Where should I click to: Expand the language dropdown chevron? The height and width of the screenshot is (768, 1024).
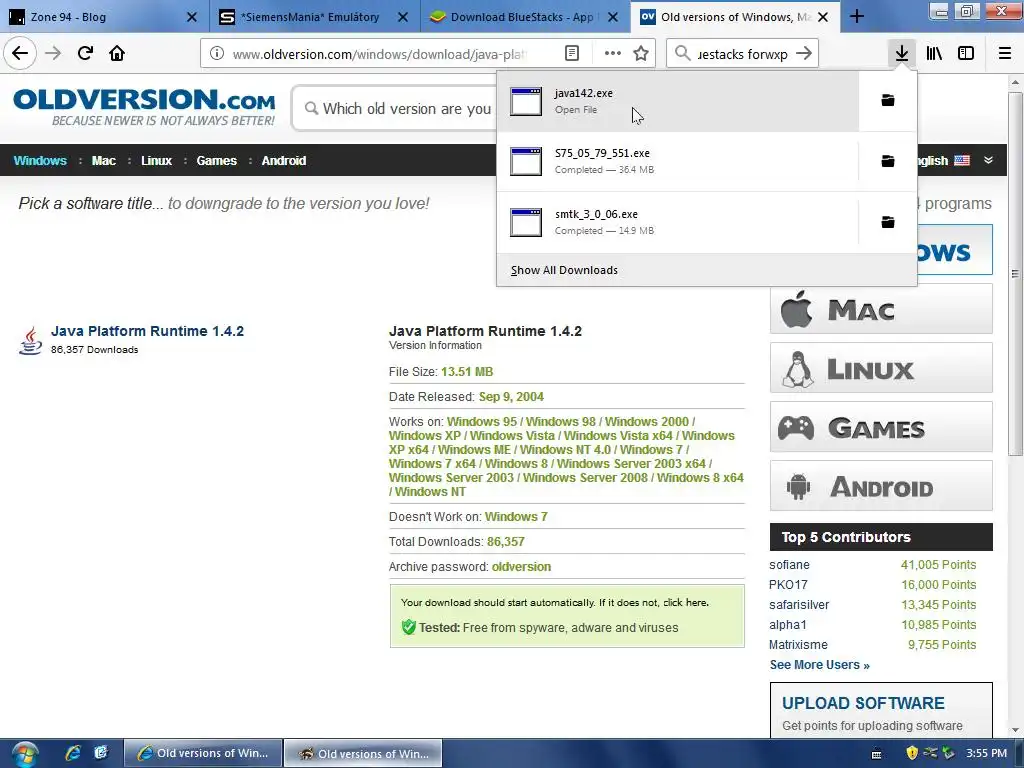989,160
